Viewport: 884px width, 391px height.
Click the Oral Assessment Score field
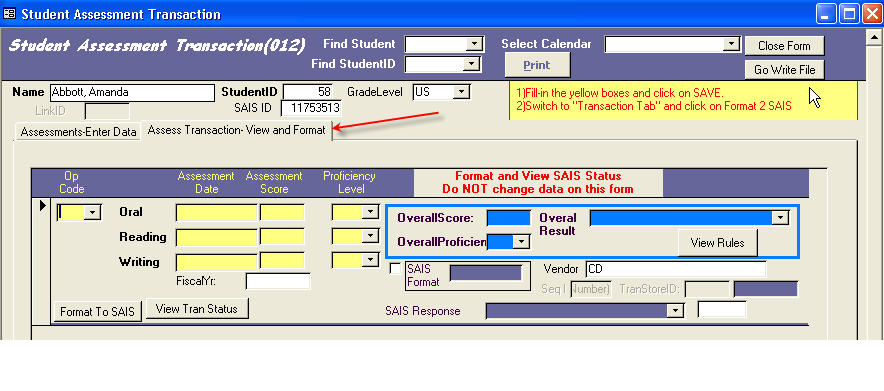click(x=282, y=212)
